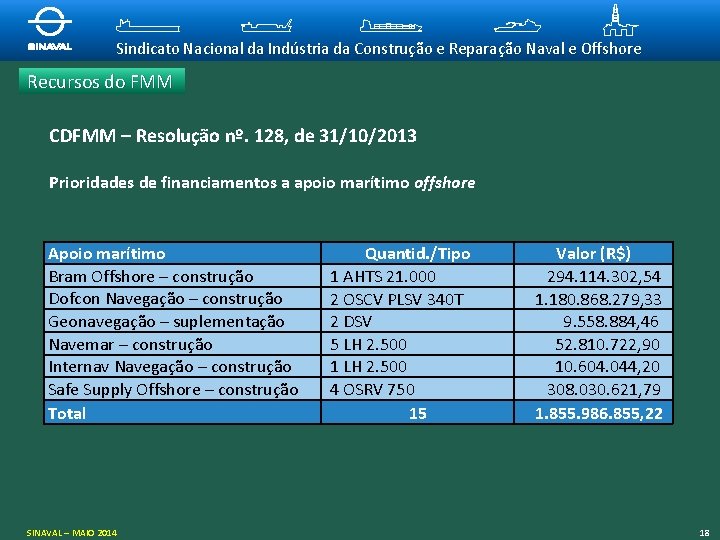Click the '5 LH 2.500' cell

(x=417, y=344)
